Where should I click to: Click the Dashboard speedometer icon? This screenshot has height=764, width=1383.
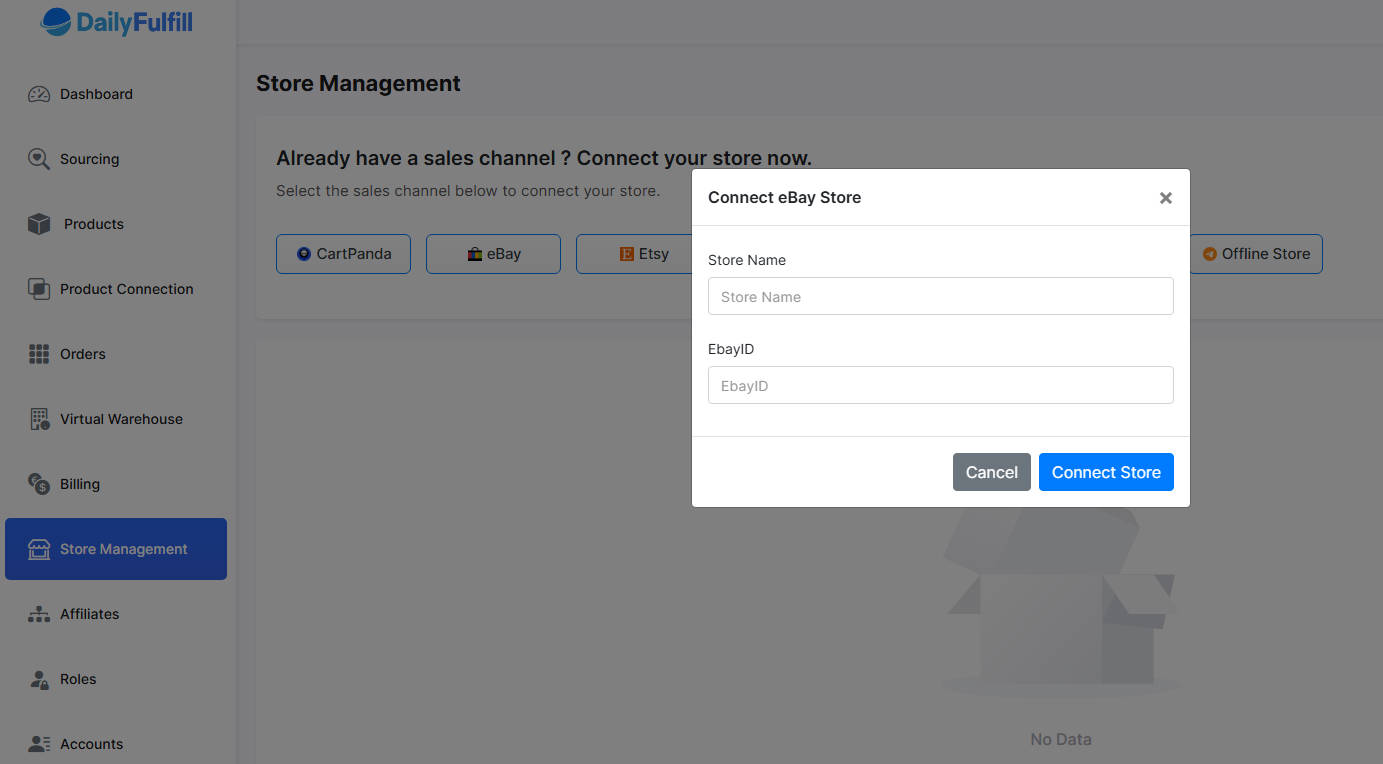(x=39, y=94)
